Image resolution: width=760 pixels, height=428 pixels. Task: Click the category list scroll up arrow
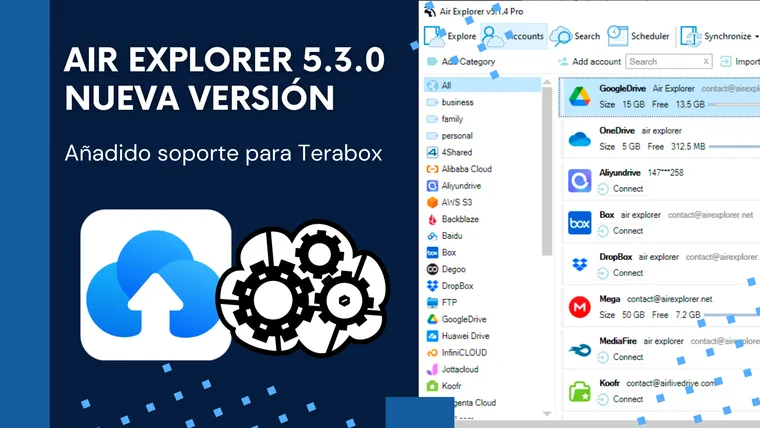[547, 82]
